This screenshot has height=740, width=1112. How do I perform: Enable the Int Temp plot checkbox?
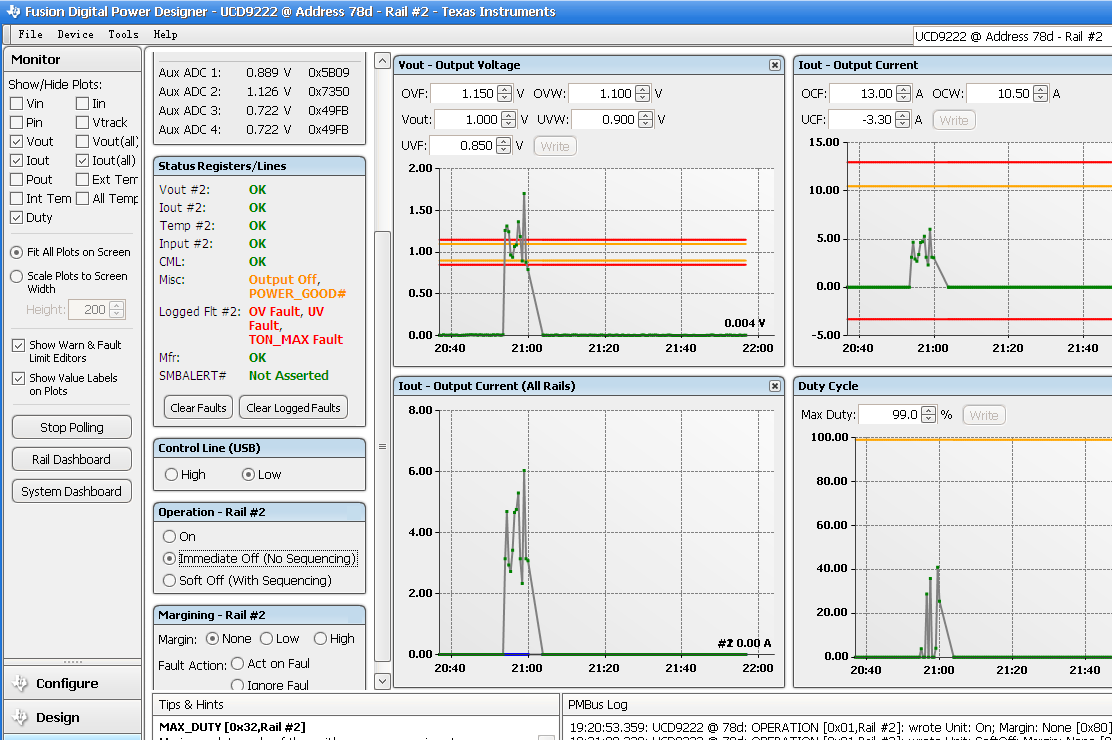click(16, 199)
